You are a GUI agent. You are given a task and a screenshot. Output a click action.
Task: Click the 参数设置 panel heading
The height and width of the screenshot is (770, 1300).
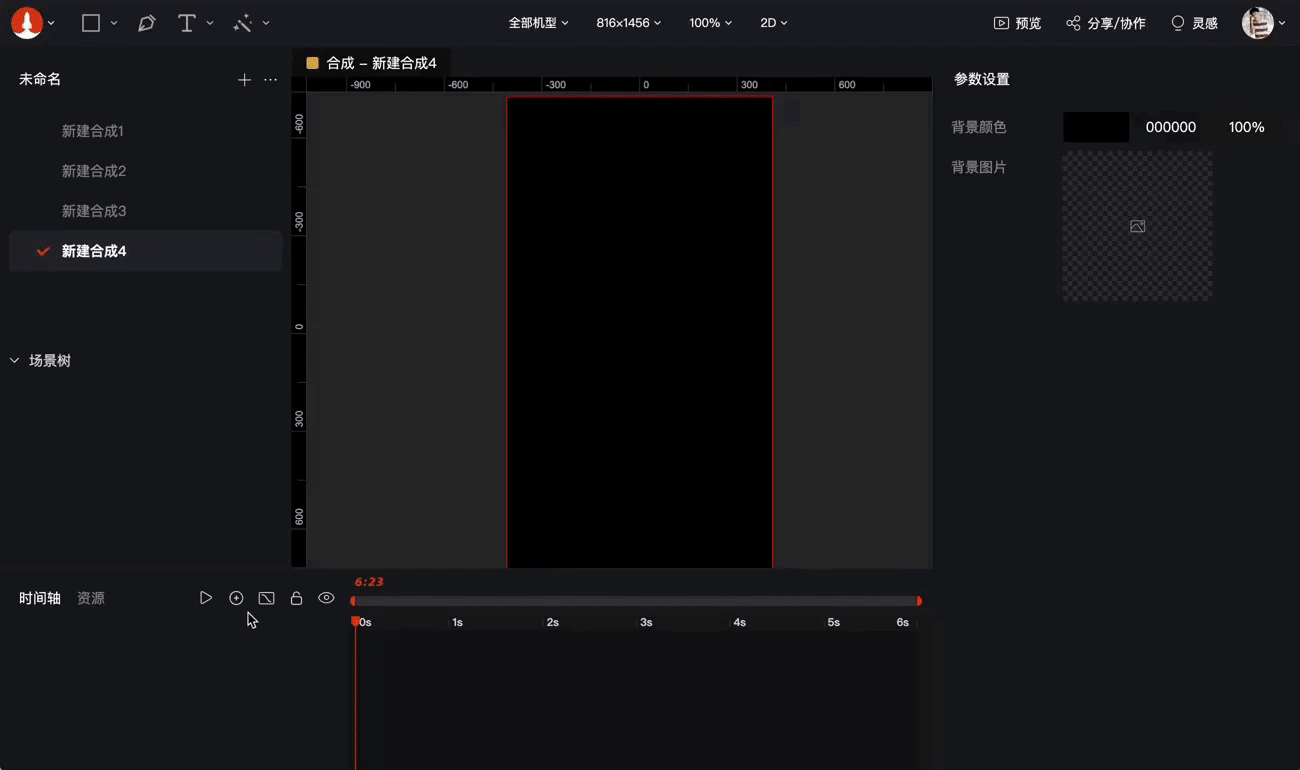981,79
